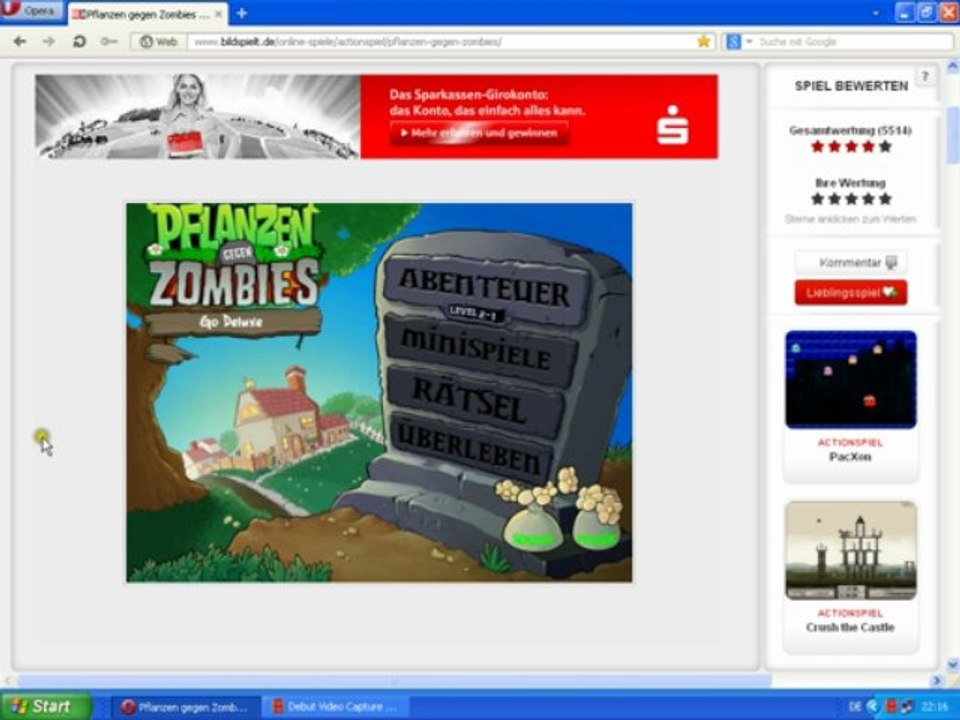
Task: Click the Web badge in address bar
Action: pyautogui.click(x=159, y=42)
